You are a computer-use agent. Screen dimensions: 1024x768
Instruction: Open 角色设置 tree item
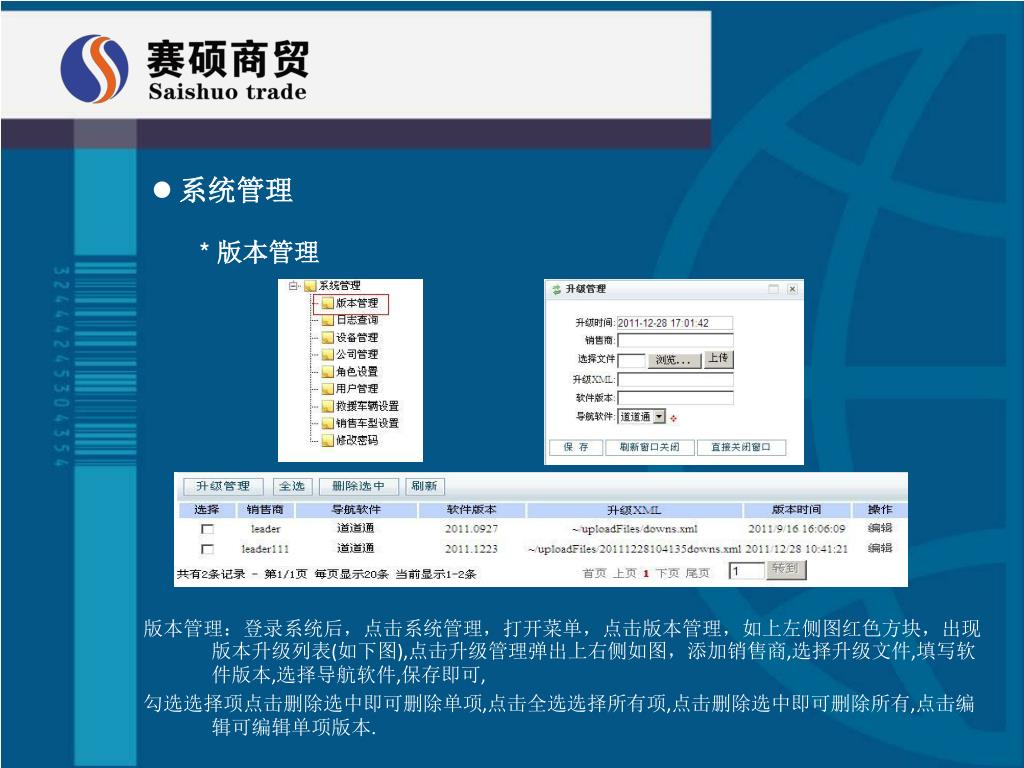coord(357,372)
